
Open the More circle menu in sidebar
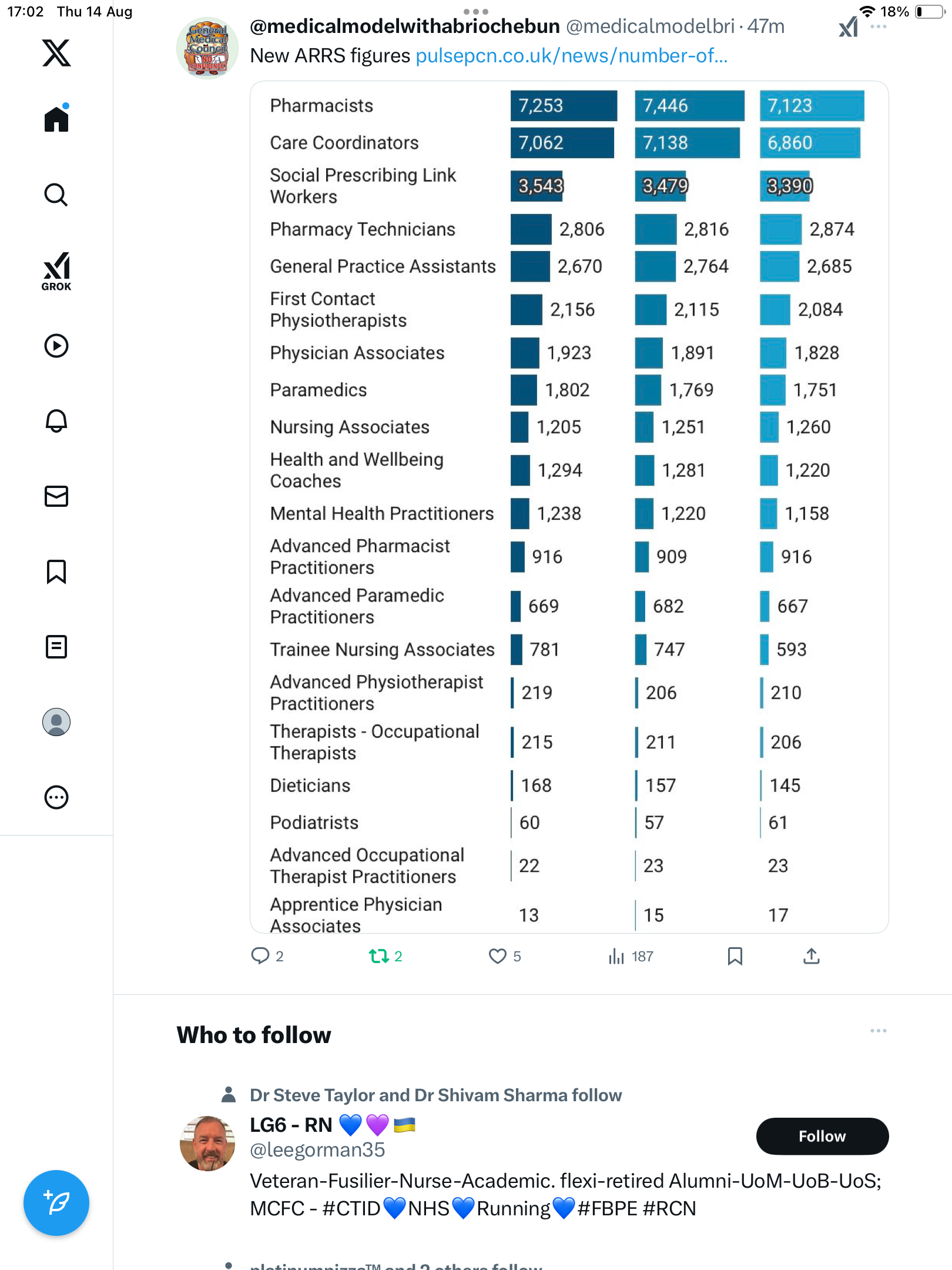[x=56, y=797]
